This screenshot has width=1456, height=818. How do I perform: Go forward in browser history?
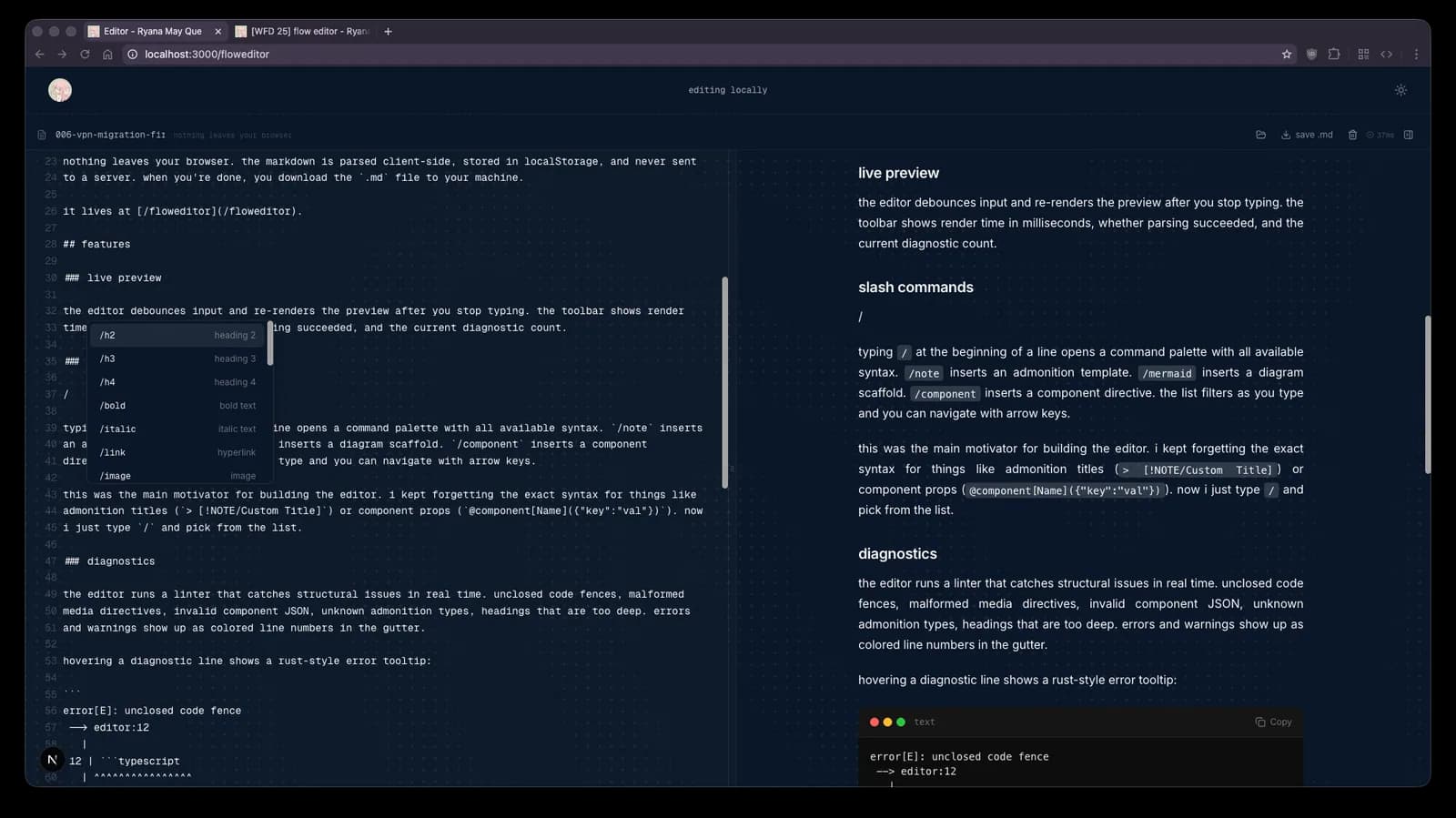click(x=62, y=55)
